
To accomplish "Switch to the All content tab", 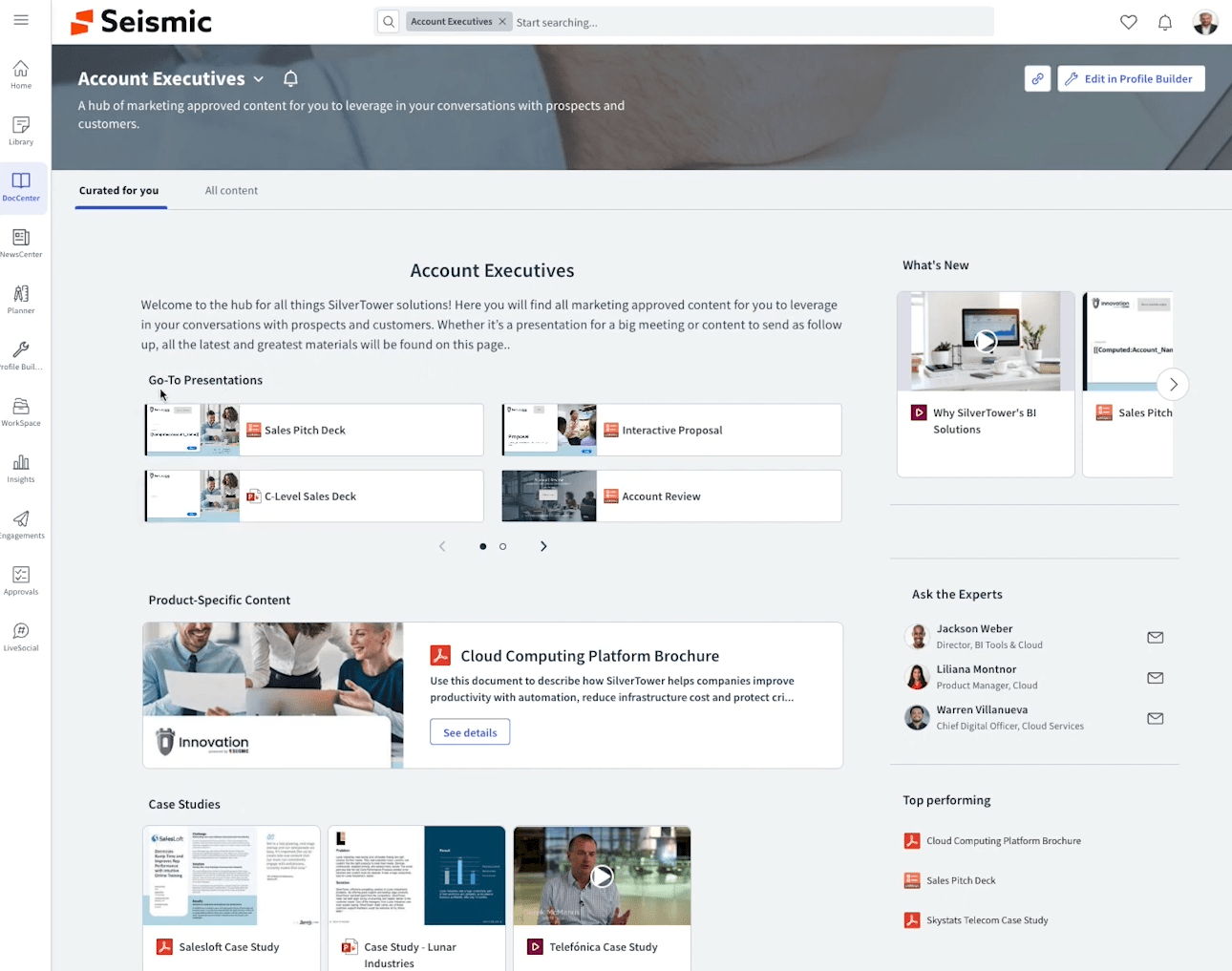I will pos(231,191).
